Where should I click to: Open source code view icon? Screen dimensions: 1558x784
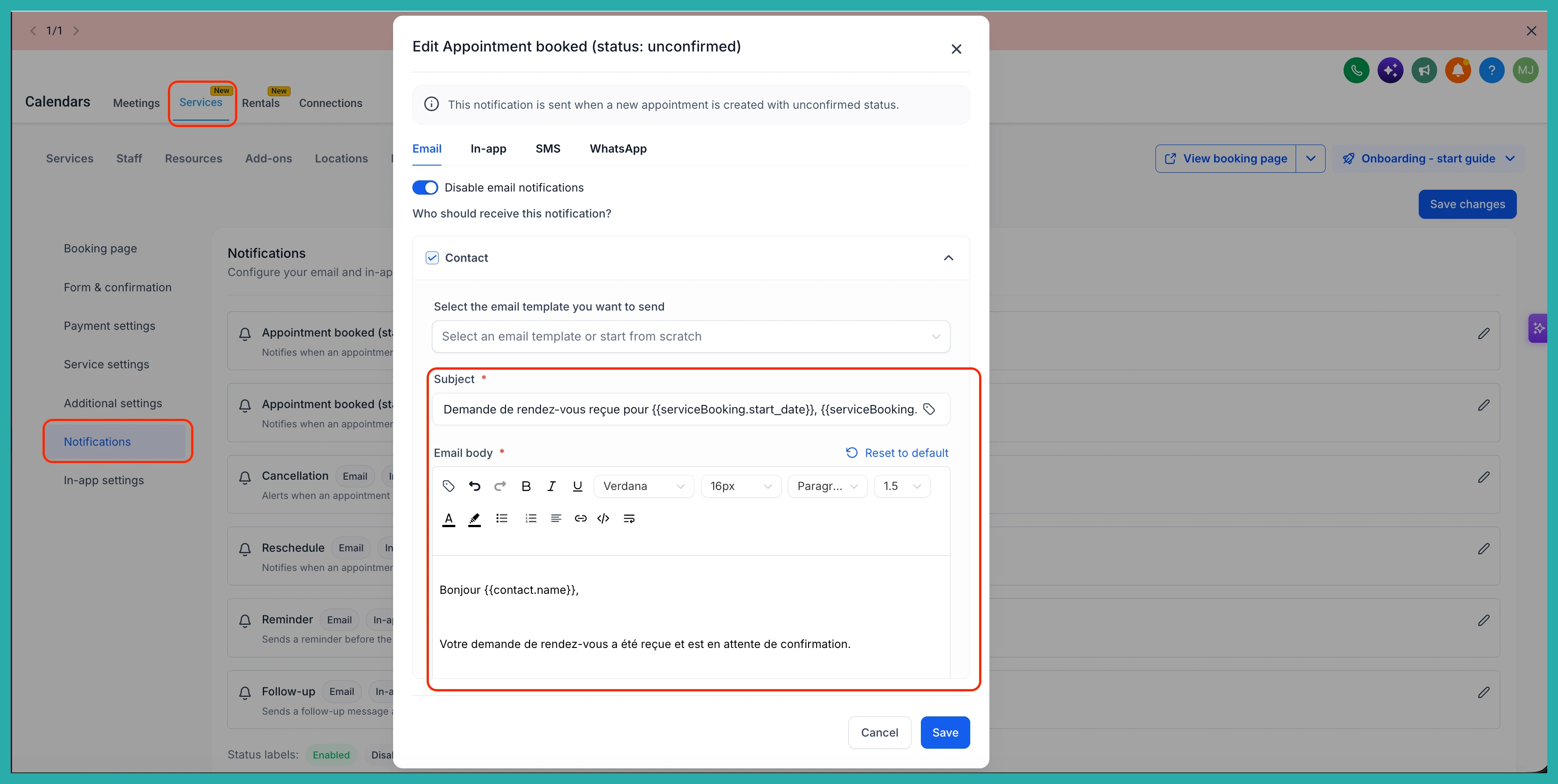[603, 519]
